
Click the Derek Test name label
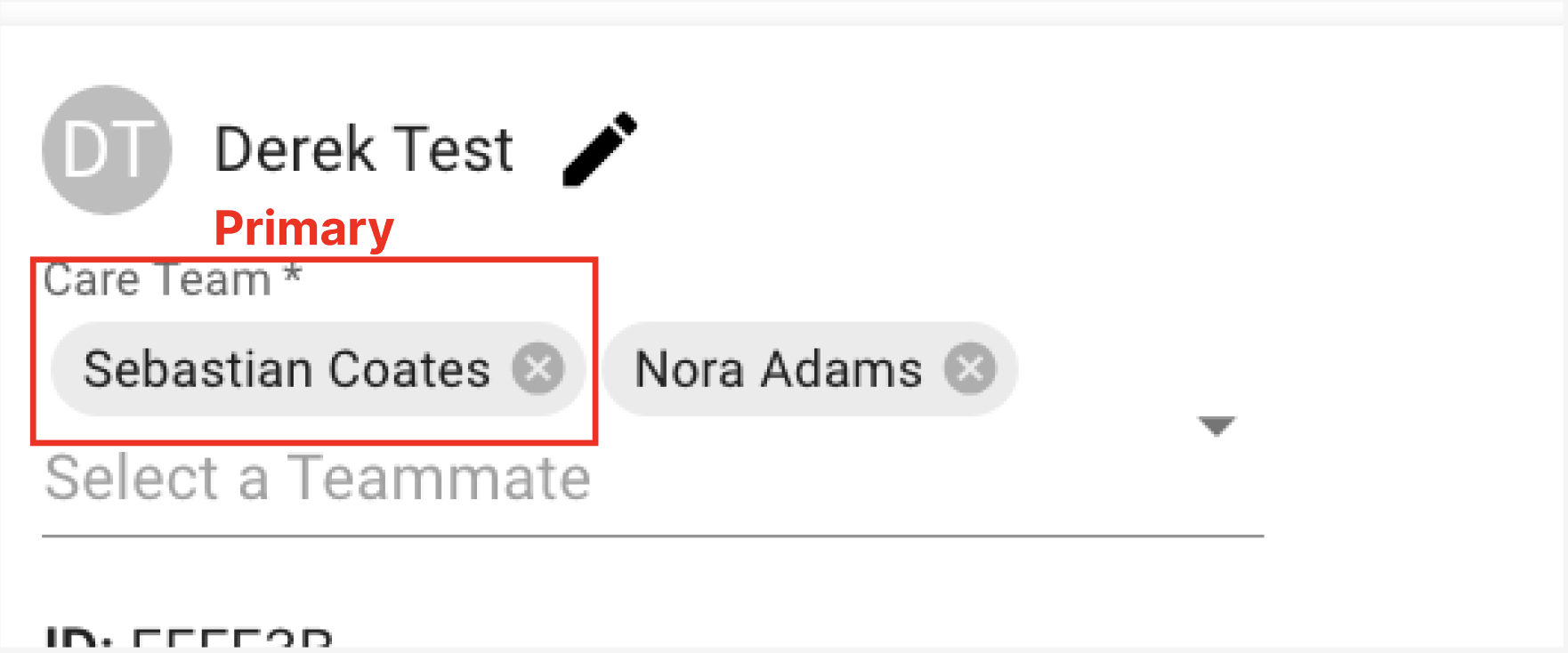coord(363,149)
